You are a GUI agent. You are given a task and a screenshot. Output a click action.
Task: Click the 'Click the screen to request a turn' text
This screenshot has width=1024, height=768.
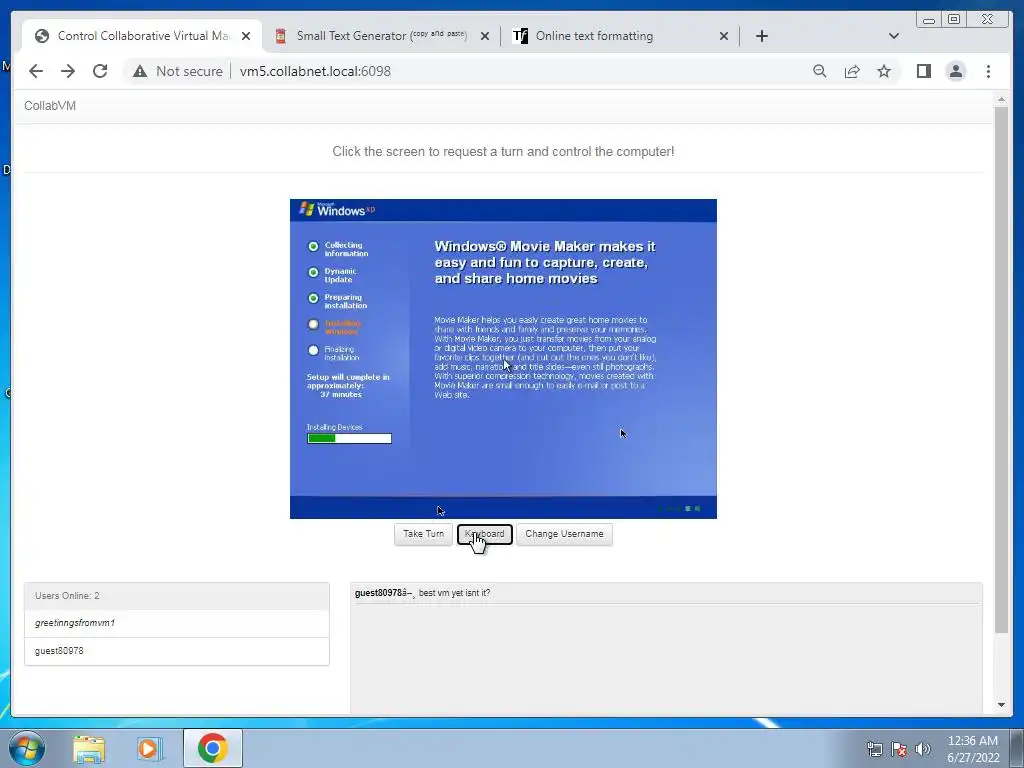pos(503,152)
